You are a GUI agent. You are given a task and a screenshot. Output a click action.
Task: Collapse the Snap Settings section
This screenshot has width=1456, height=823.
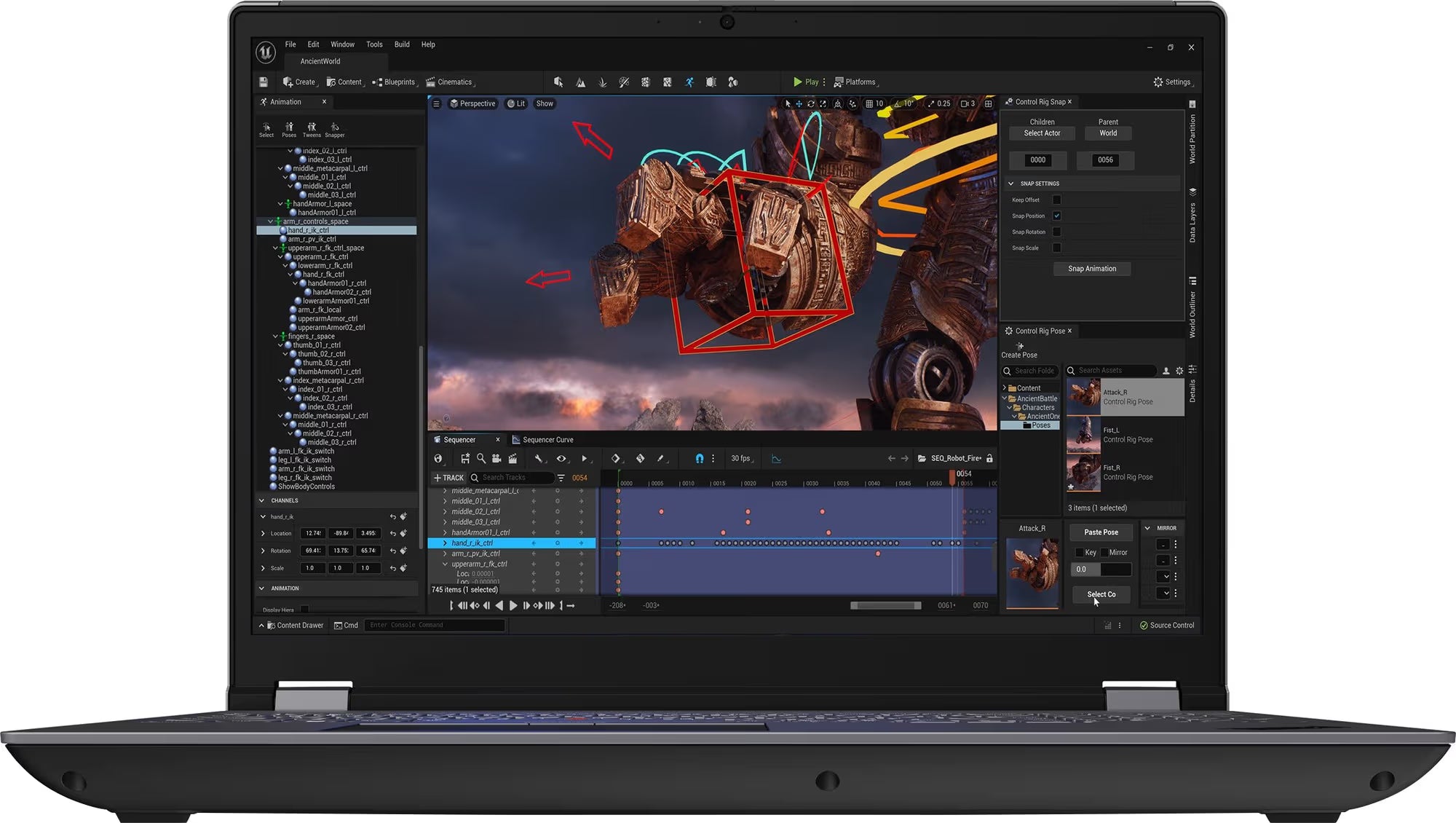1010,184
